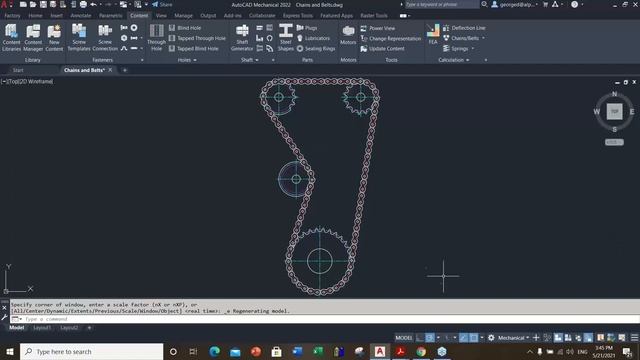Switch to the Annotate ribbon tab
Screen dimensions: 640x360
click(81, 16)
